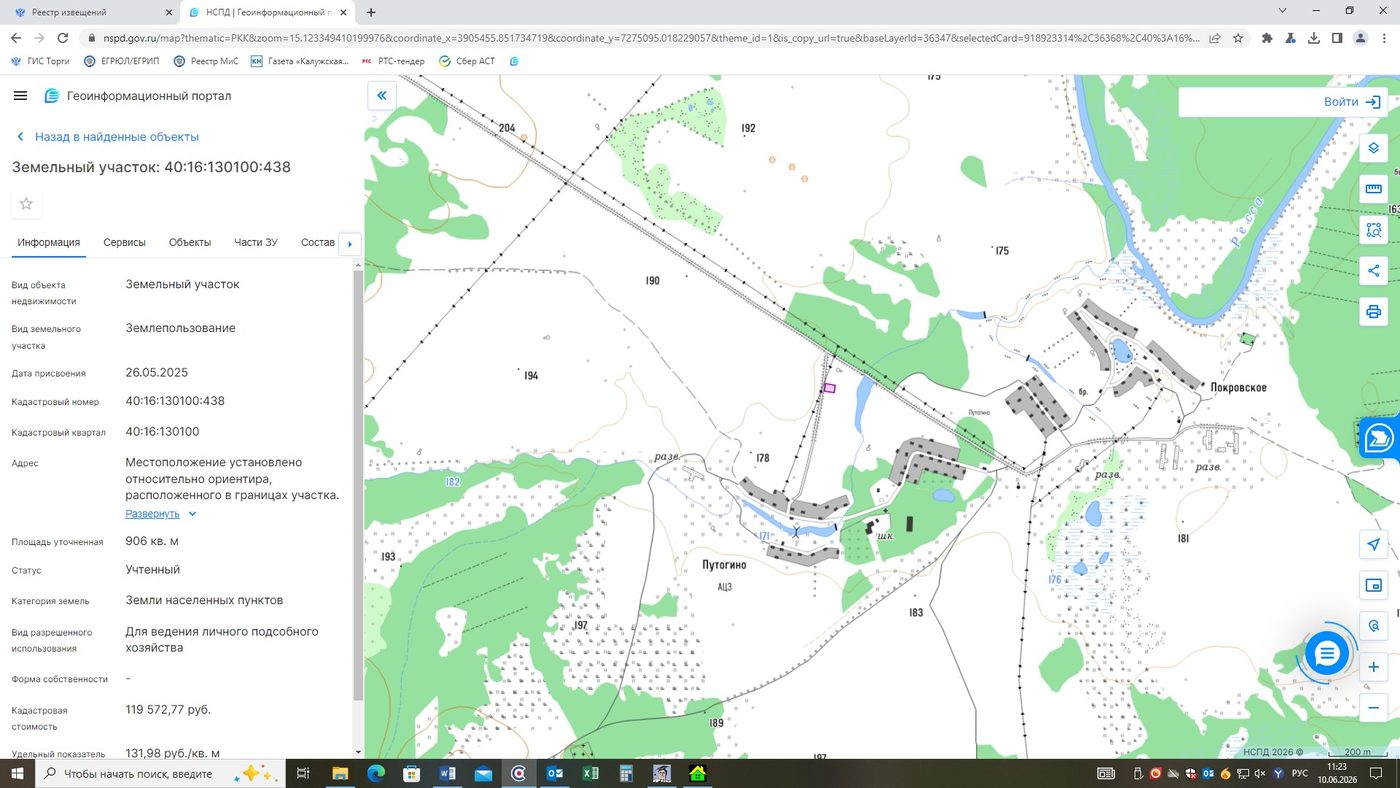The height and width of the screenshot is (788, 1400).
Task: Switch to the Сервисы tab
Action: coord(124,242)
